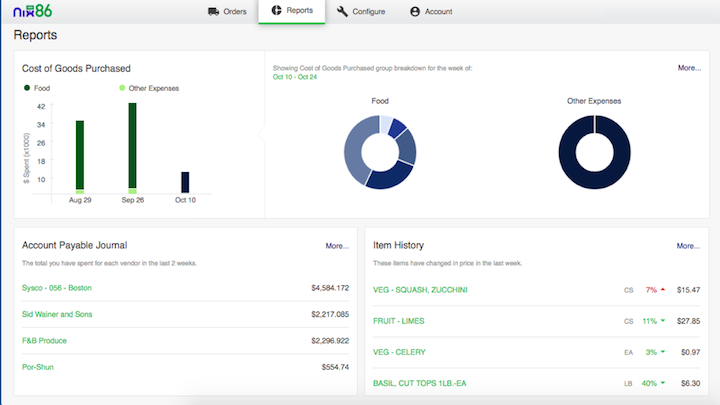Click the 7% price change value
This screenshot has width=720, height=405.
point(651,290)
